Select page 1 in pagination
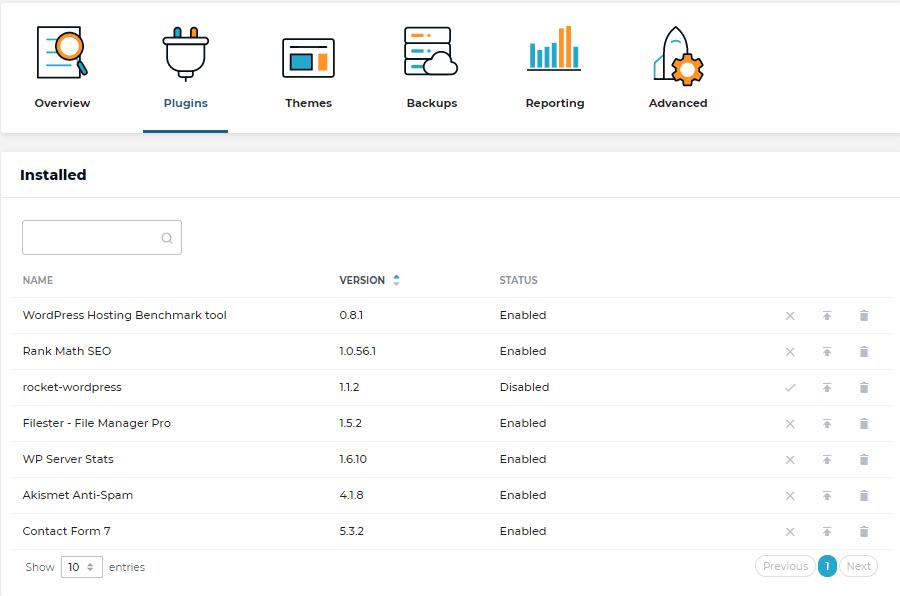The width and height of the screenshot is (900, 596). (x=827, y=566)
